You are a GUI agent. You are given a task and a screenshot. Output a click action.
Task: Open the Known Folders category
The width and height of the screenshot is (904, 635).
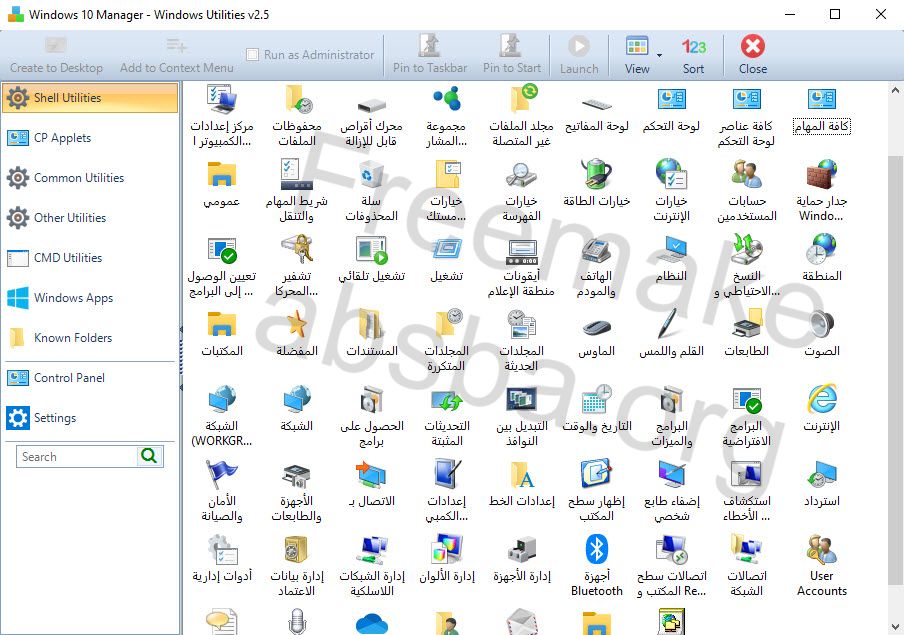click(x=92, y=338)
